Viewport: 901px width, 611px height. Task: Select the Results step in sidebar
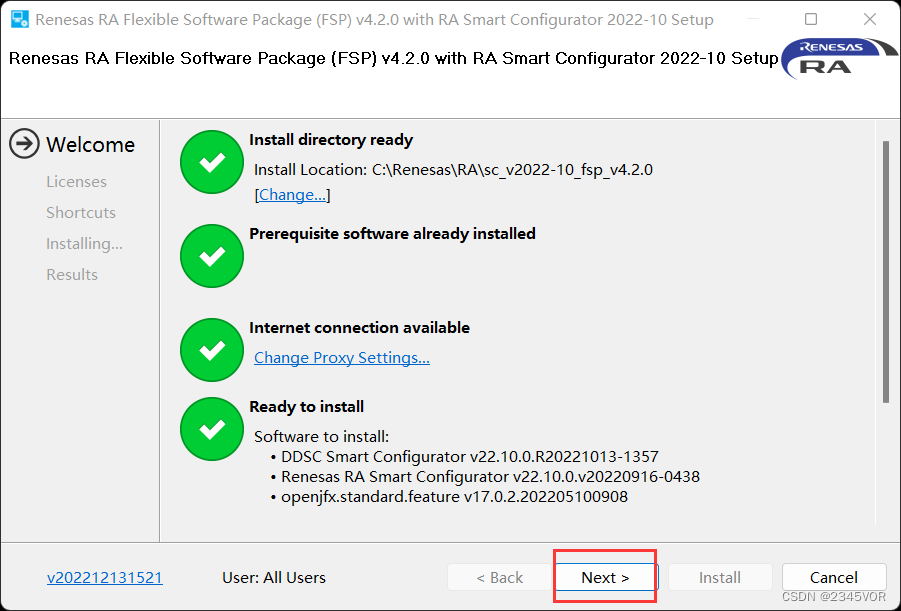(71, 274)
